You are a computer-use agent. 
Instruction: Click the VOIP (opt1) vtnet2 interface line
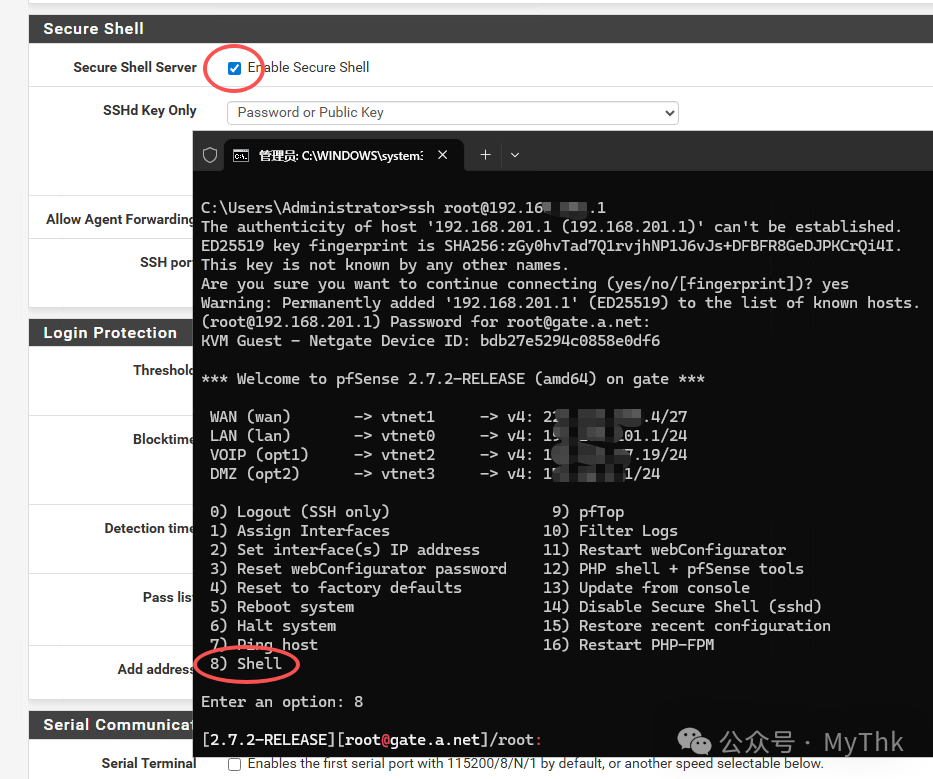coord(448,455)
